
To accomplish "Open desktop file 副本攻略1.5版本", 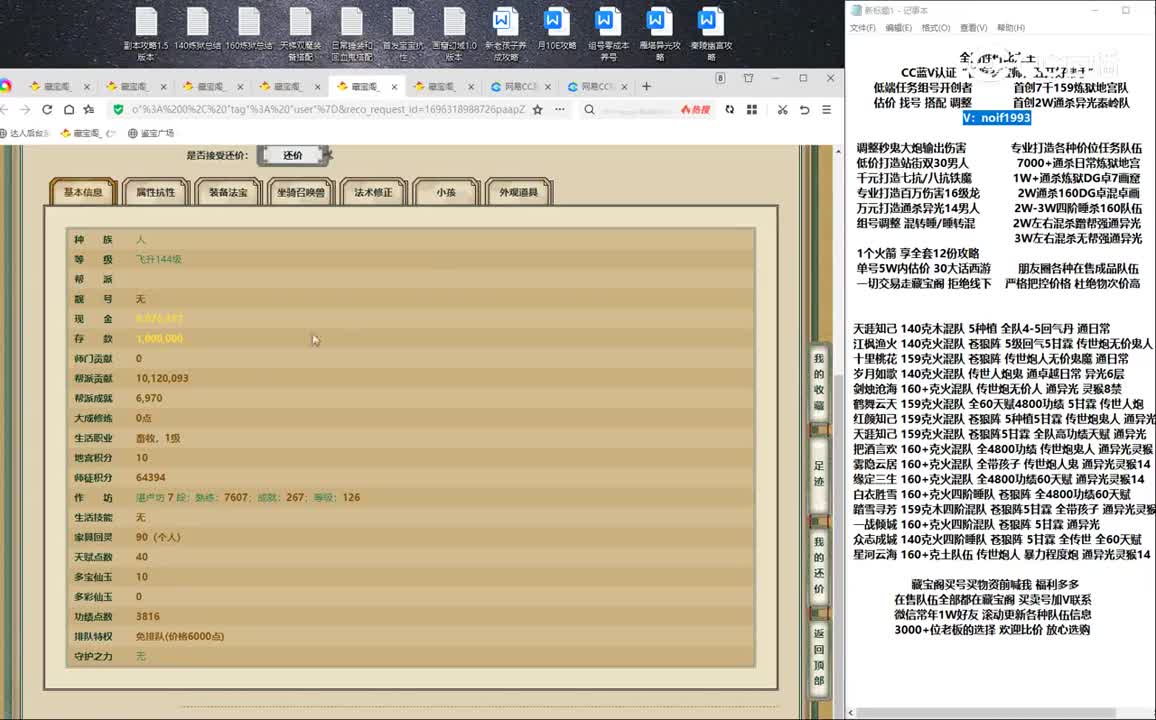I will point(146,34).
